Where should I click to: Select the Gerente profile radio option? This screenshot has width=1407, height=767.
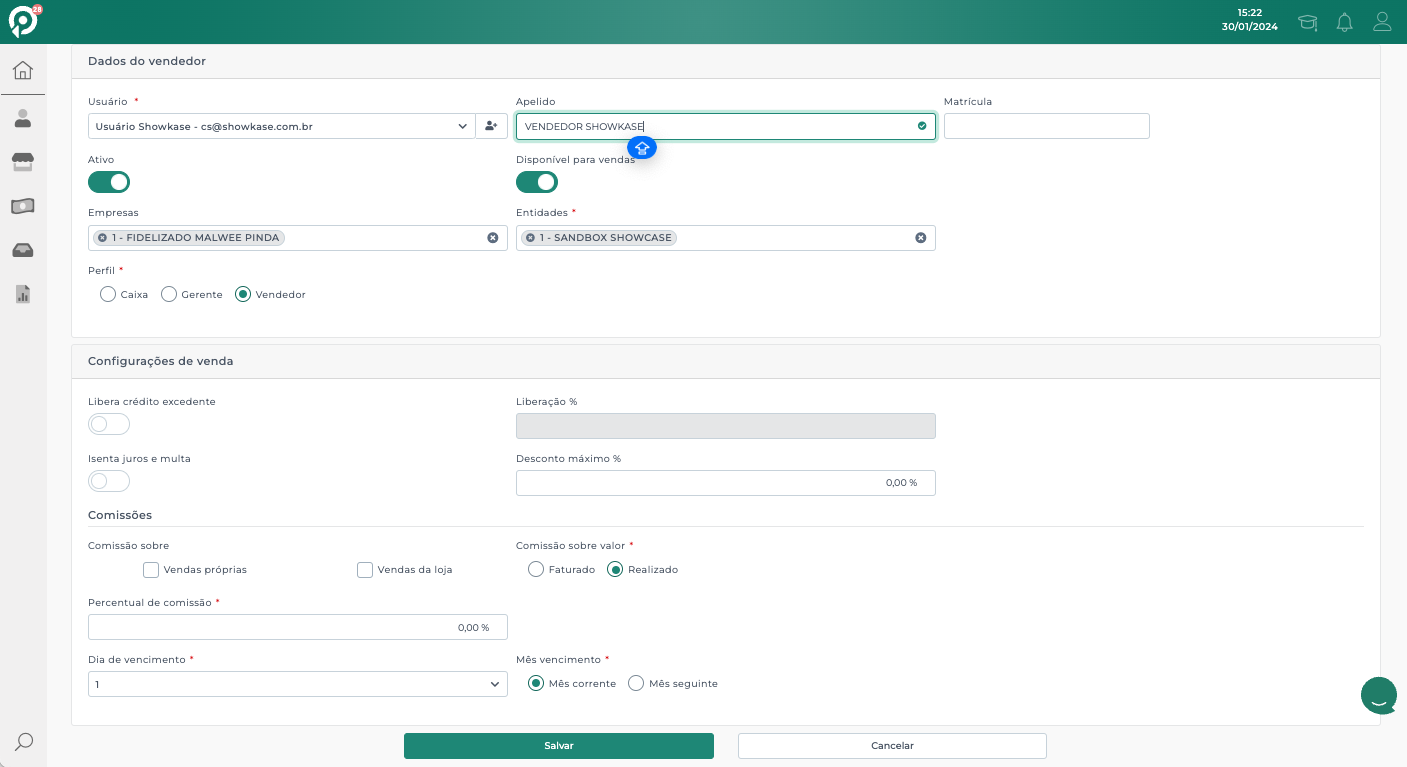169,294
